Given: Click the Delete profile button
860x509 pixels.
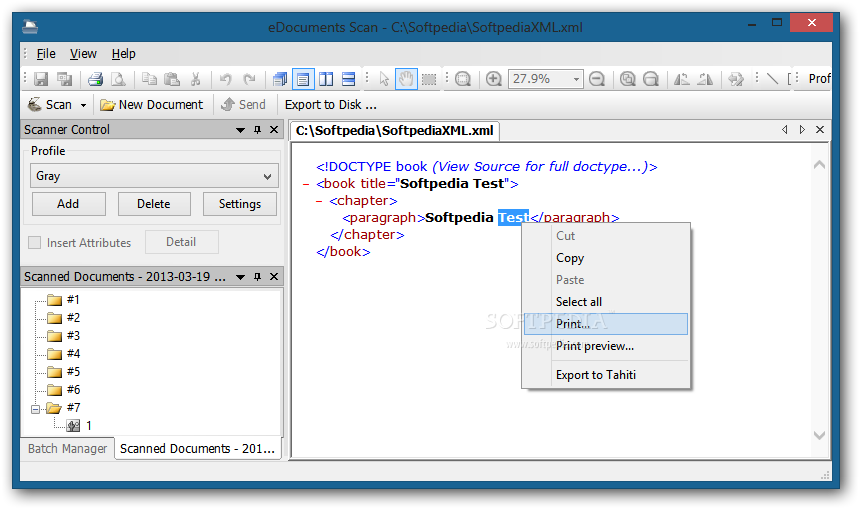Looking at the screenshot, I should click(x=154, y=204).
